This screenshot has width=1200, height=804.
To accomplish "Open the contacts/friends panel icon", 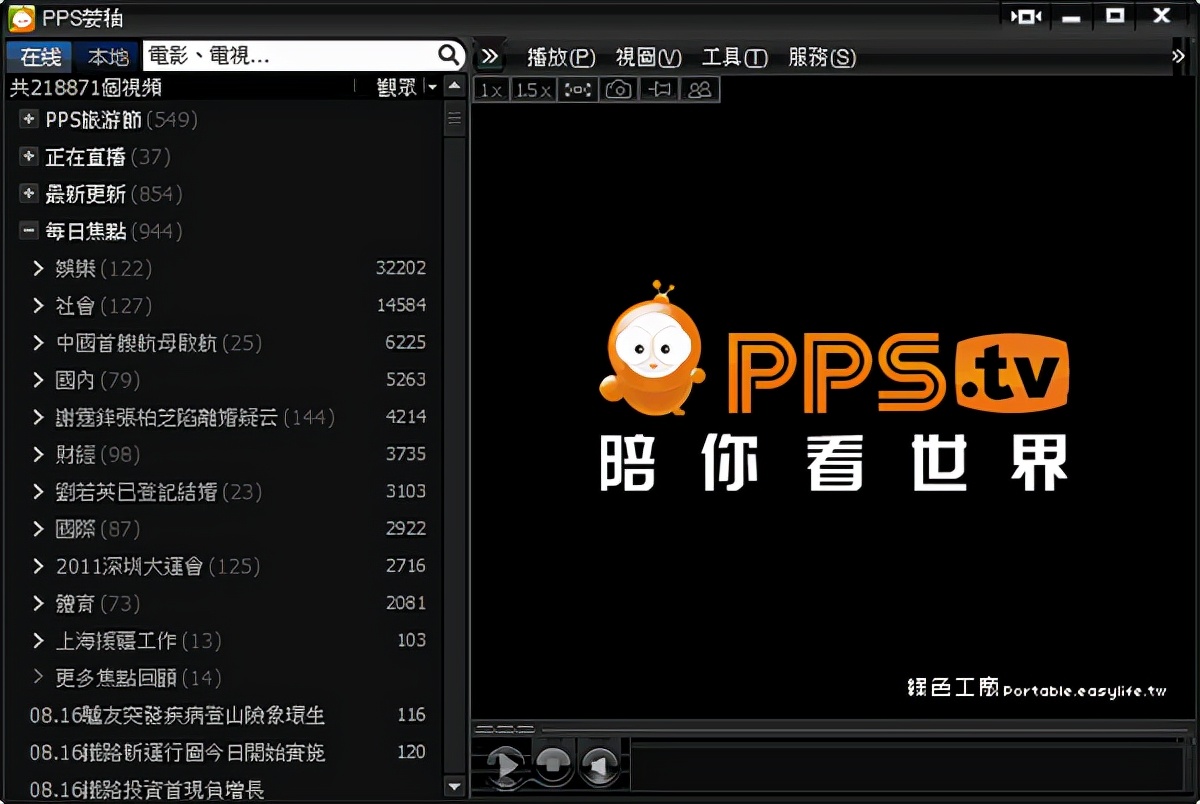I will [699, 89].
